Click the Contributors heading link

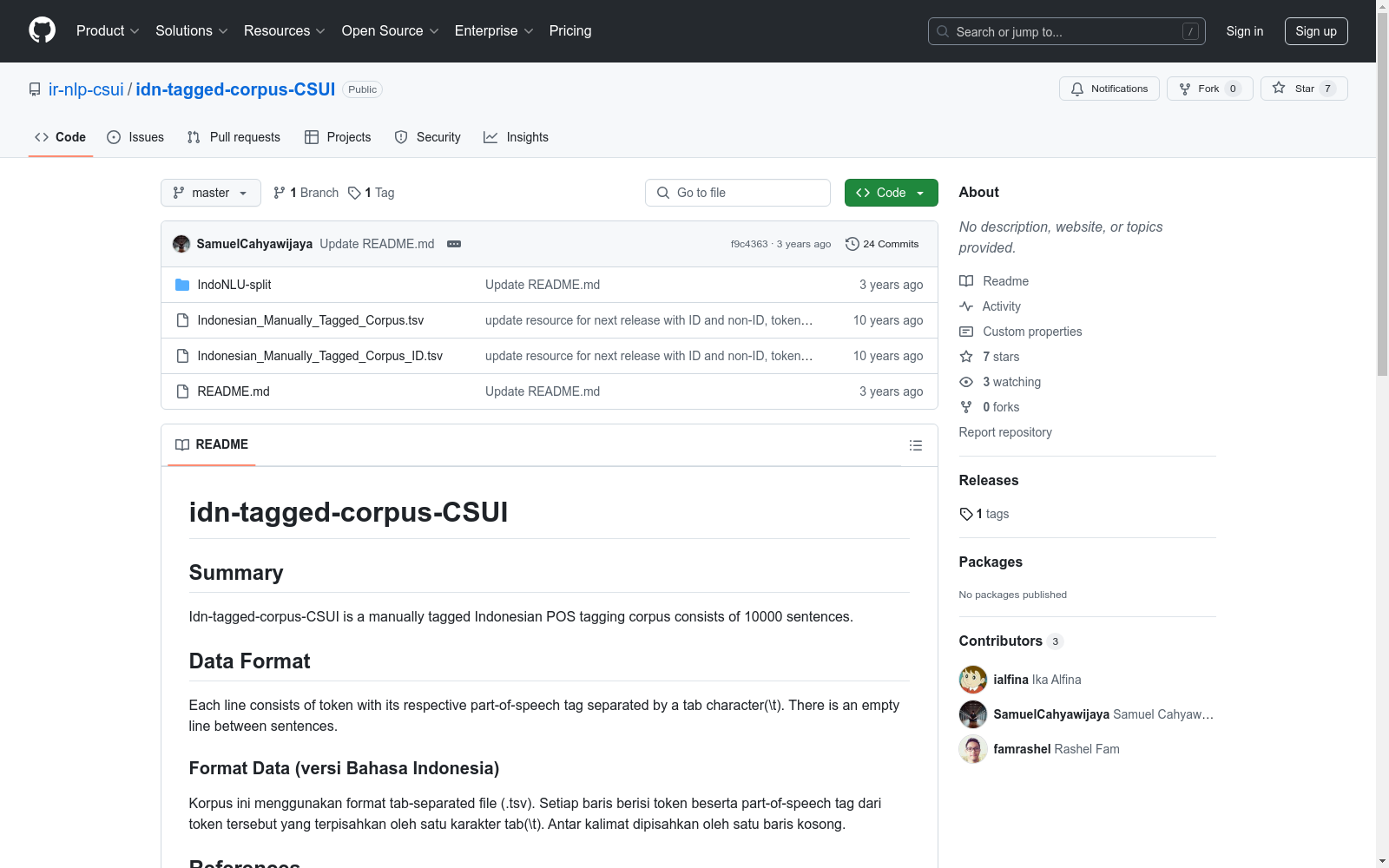1011,641
